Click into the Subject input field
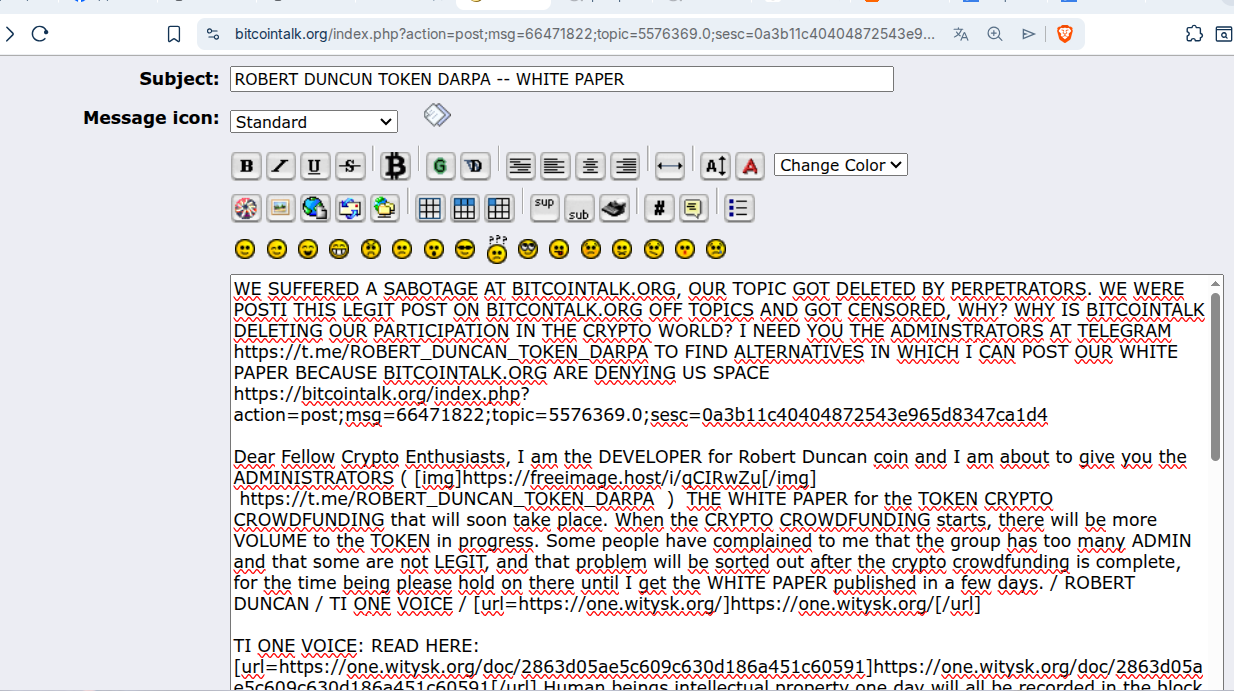This screenshot has height=691, width=1234. 562,80
